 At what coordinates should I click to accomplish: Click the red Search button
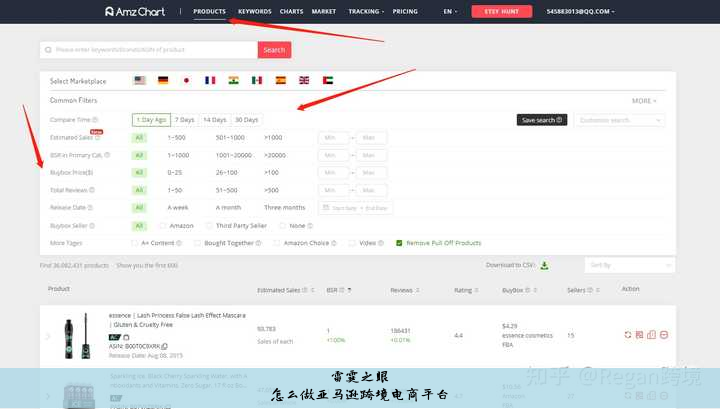pyautogui.click(x=274, y=50)
